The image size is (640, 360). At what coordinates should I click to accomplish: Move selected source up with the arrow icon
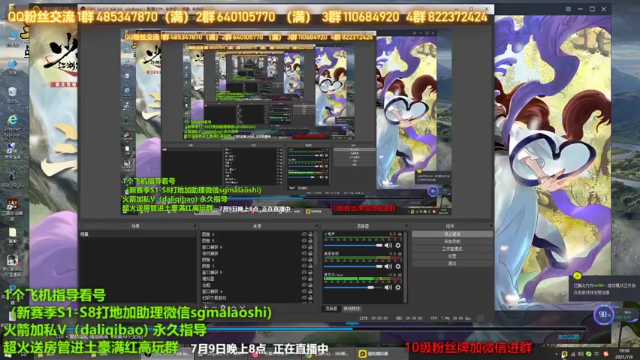pos(234,308)
